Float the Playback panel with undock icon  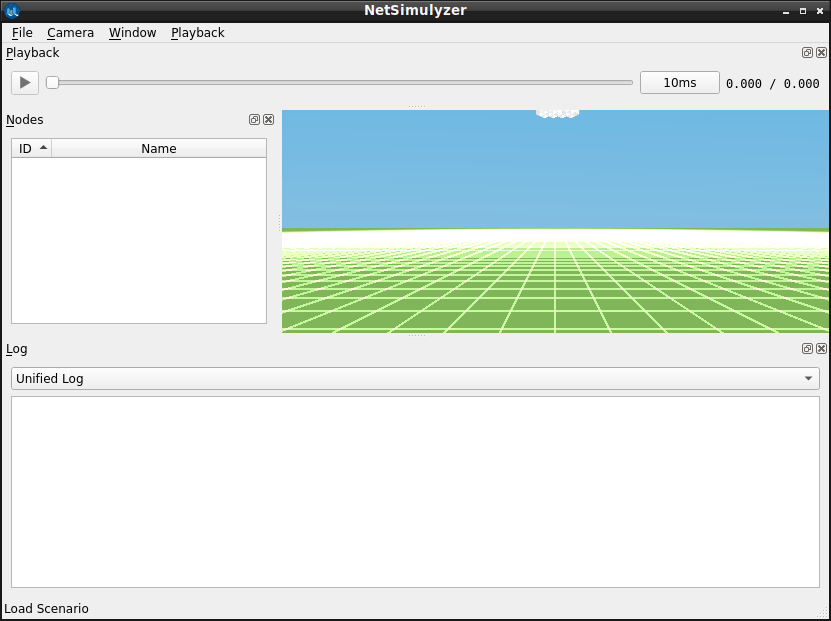pyautogui.click(x=807, y=52)
